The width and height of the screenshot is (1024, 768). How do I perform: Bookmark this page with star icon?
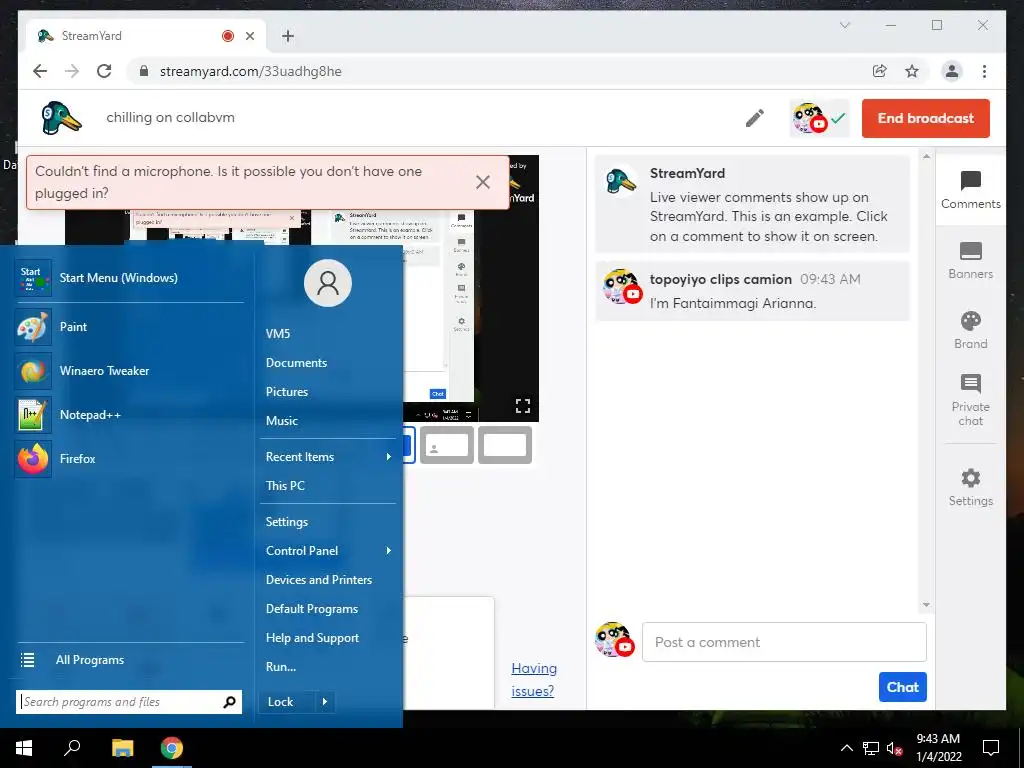tap(912, 71)
